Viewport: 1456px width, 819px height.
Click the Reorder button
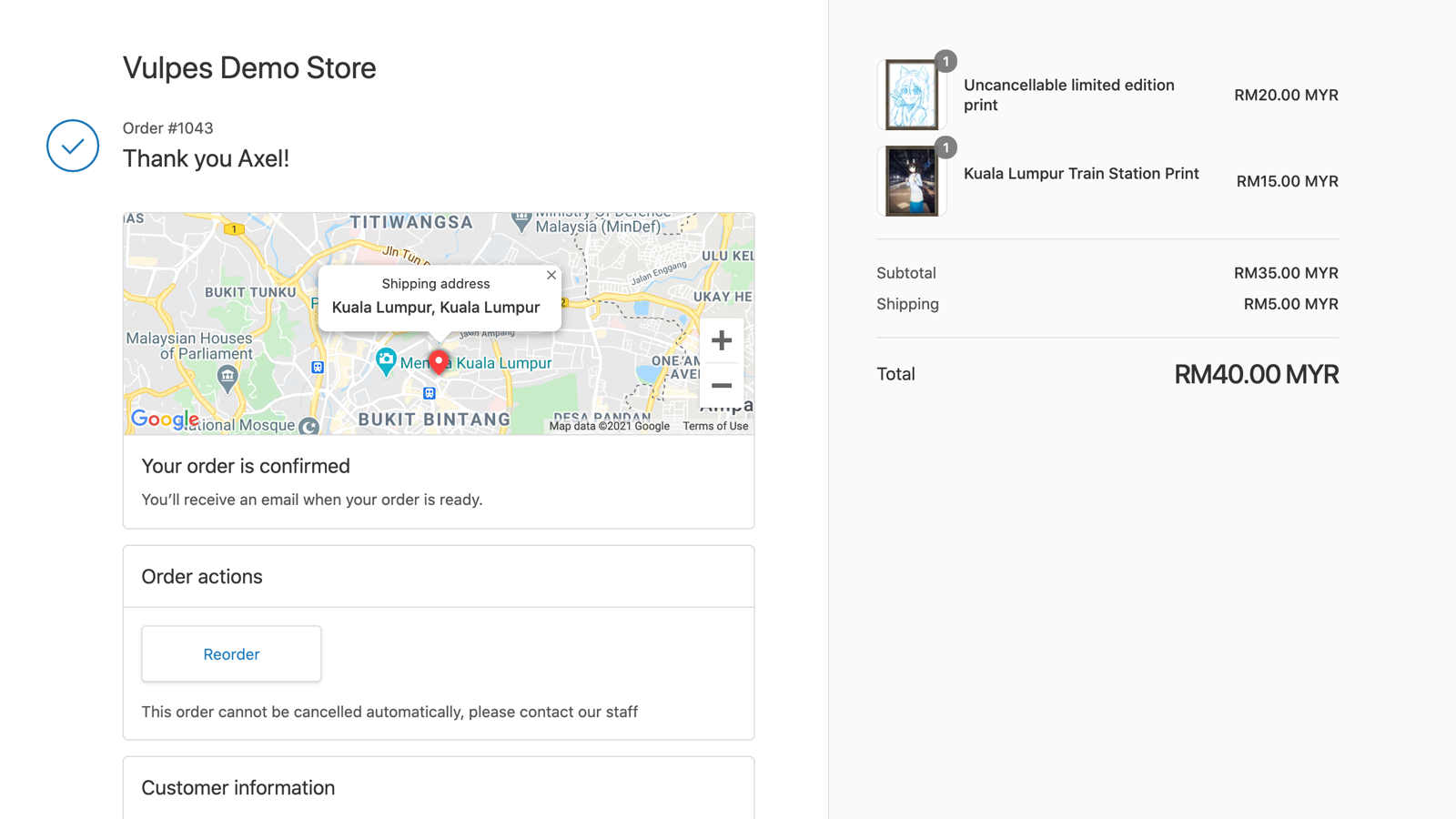coord(231,653)
